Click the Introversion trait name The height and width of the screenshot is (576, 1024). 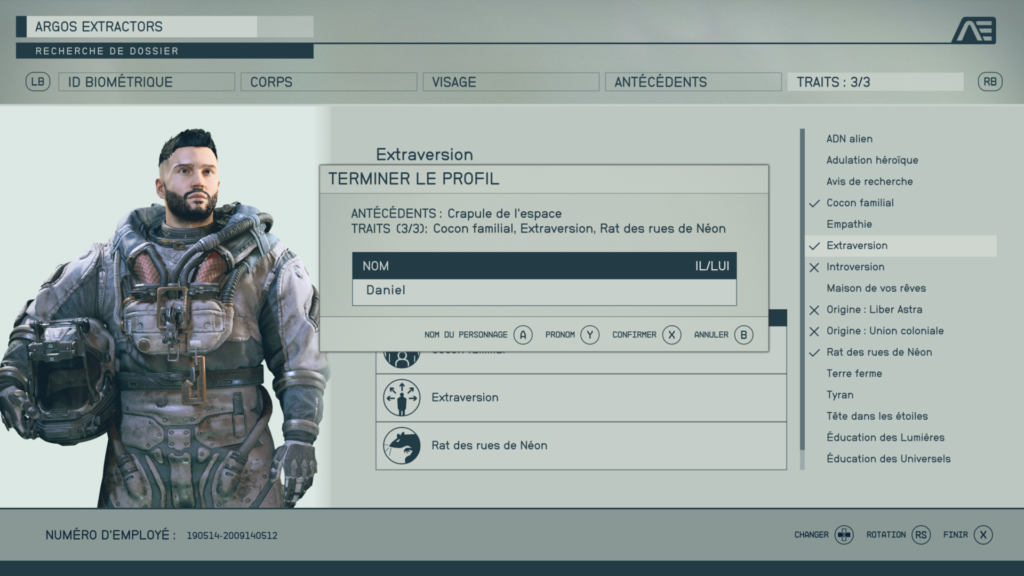[855, 267]
